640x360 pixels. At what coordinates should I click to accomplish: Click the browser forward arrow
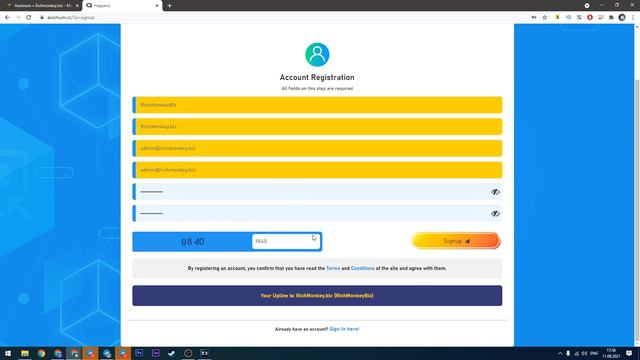(x=18, y=18)
